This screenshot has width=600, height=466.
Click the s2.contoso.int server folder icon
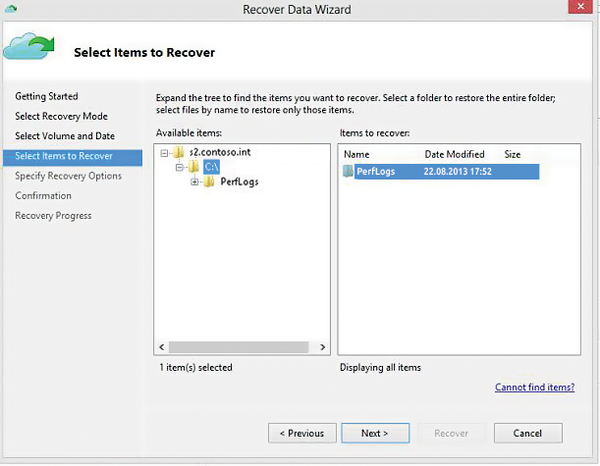click(178, 152)
